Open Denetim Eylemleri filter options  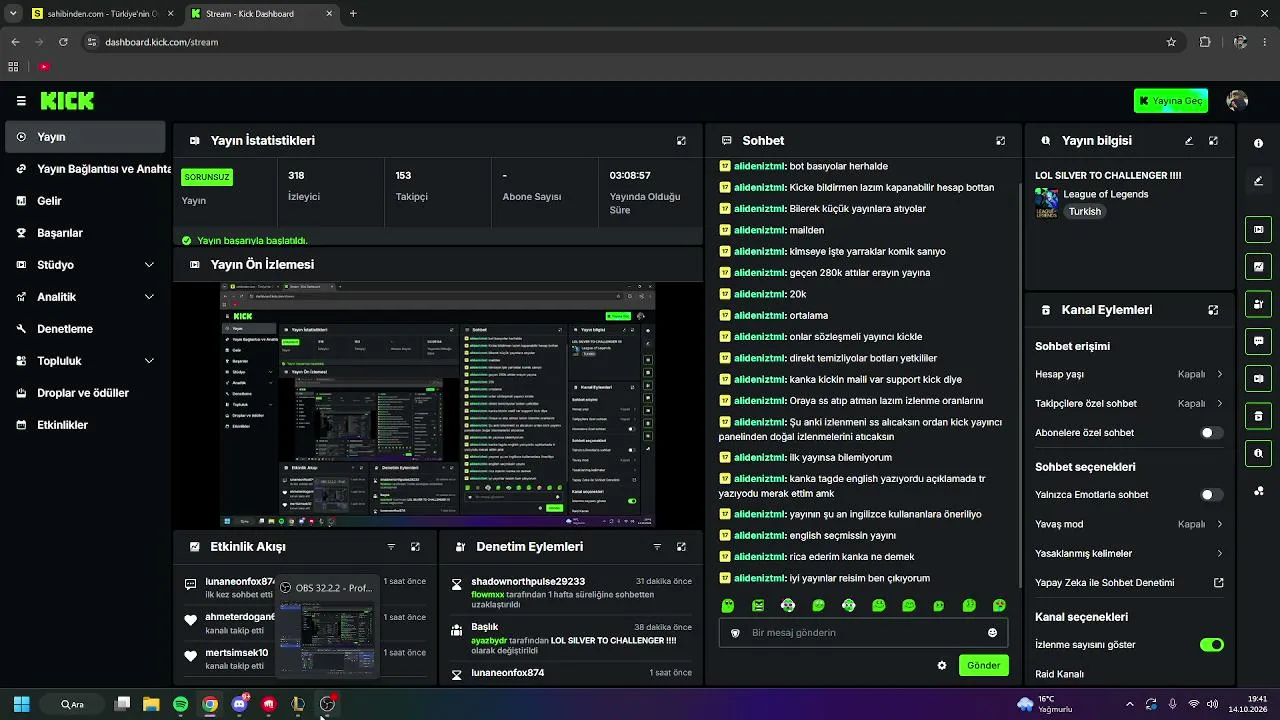coord(657,547)
